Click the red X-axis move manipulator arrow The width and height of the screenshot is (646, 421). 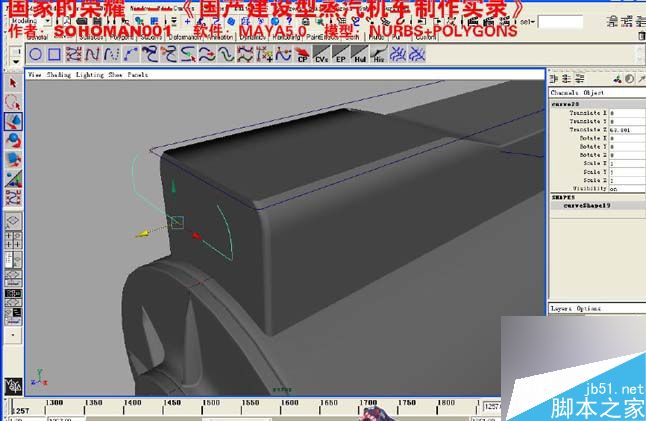click(x=197, y=236)
